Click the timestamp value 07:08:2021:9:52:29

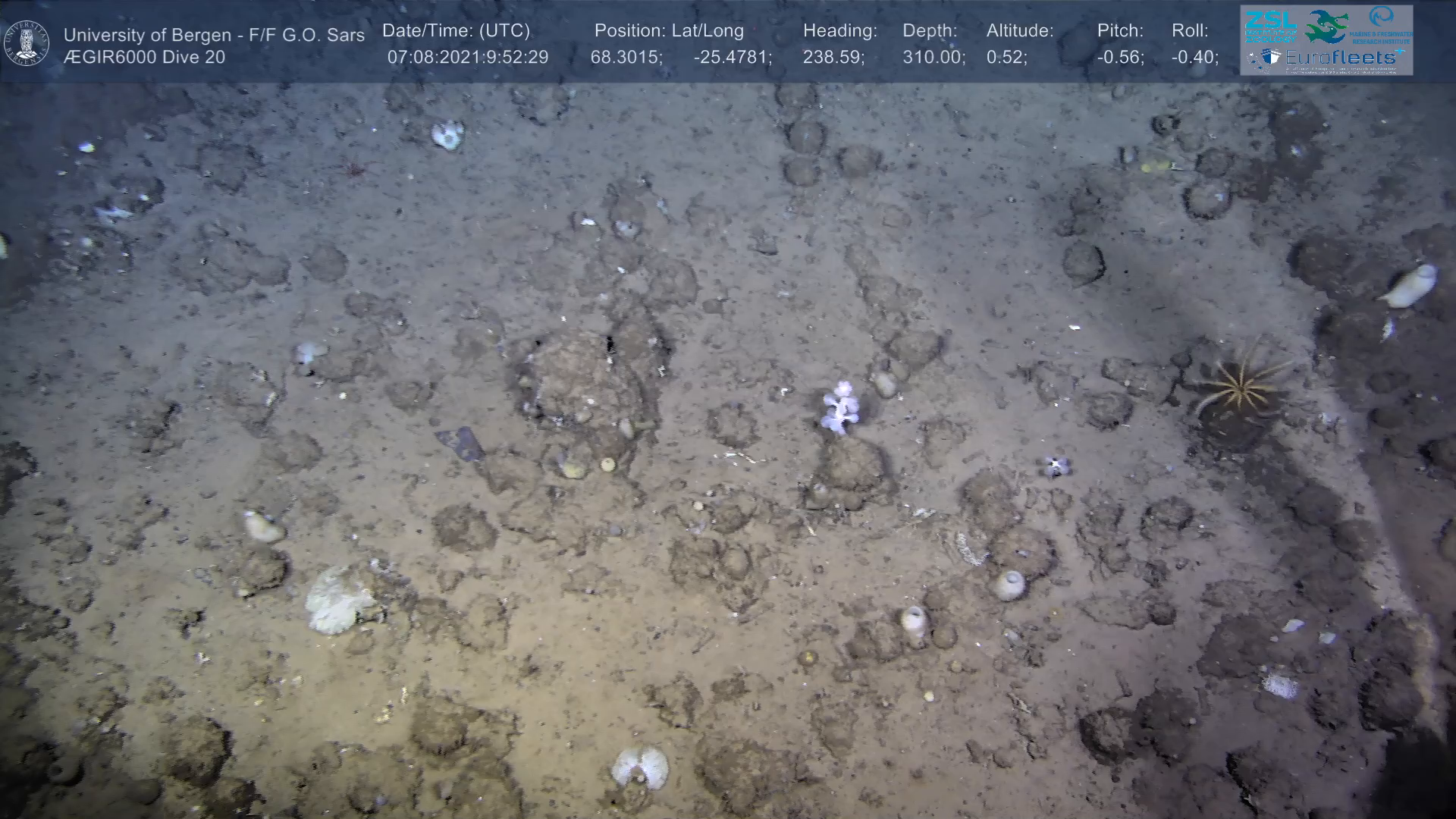[x=467, y=58]
